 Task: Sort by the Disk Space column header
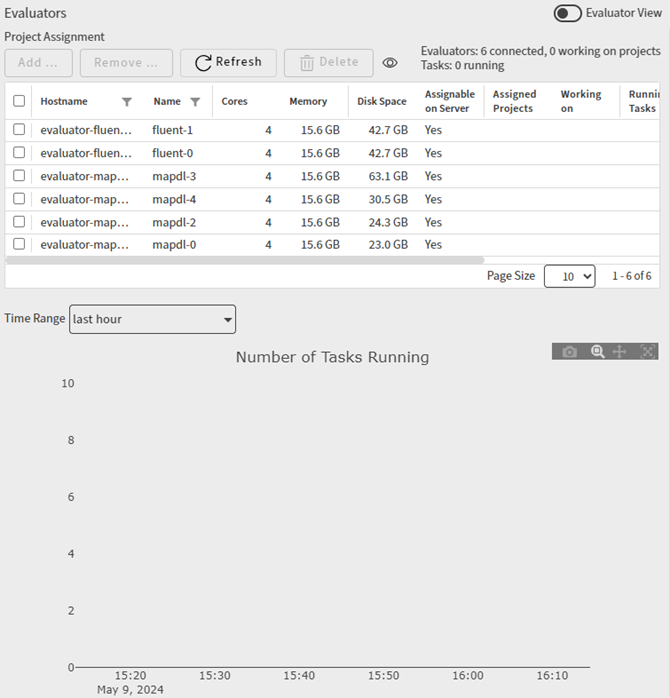tap(382, 101)
